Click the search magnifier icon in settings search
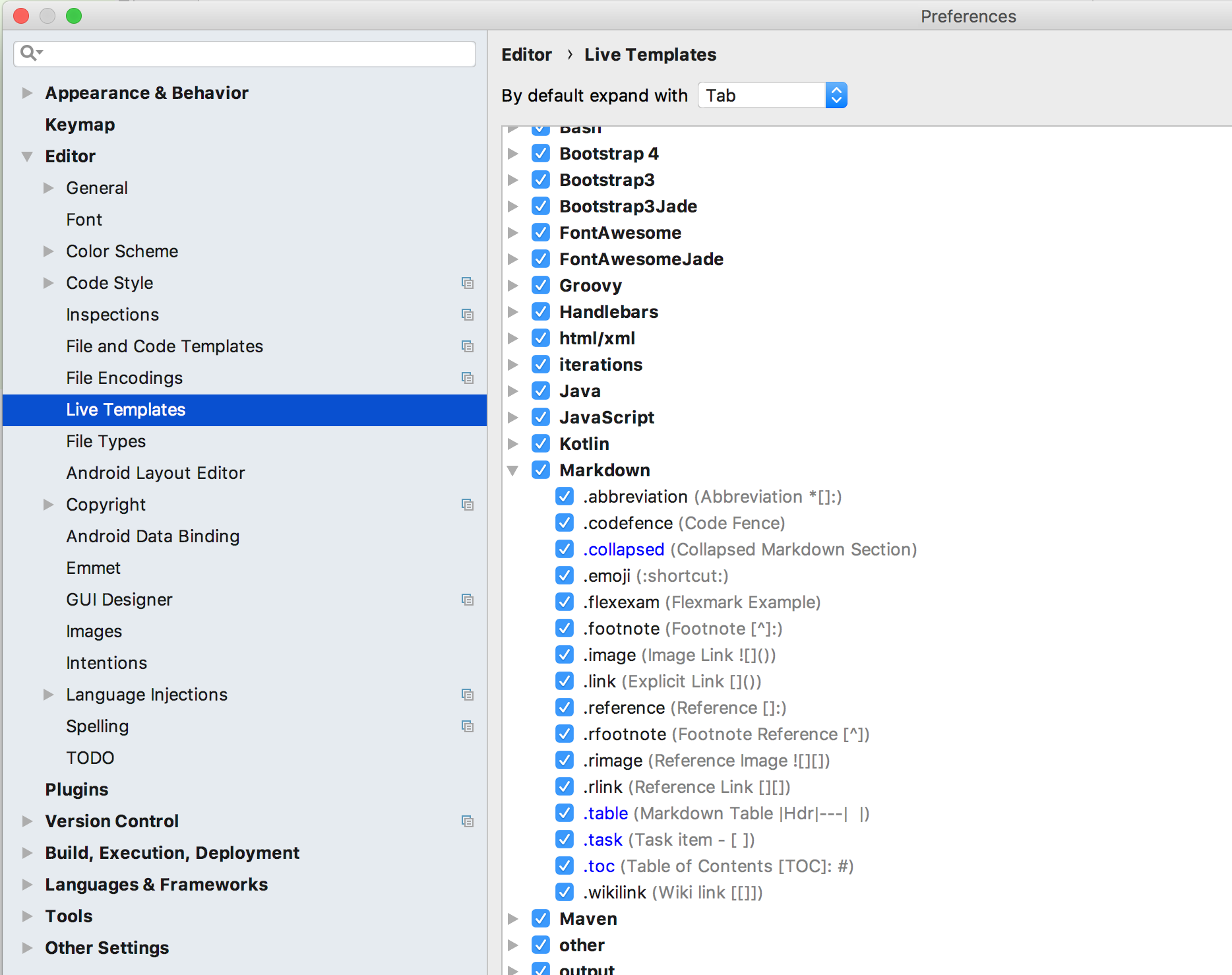1232x975 pixels. click(x=30, y=53)
